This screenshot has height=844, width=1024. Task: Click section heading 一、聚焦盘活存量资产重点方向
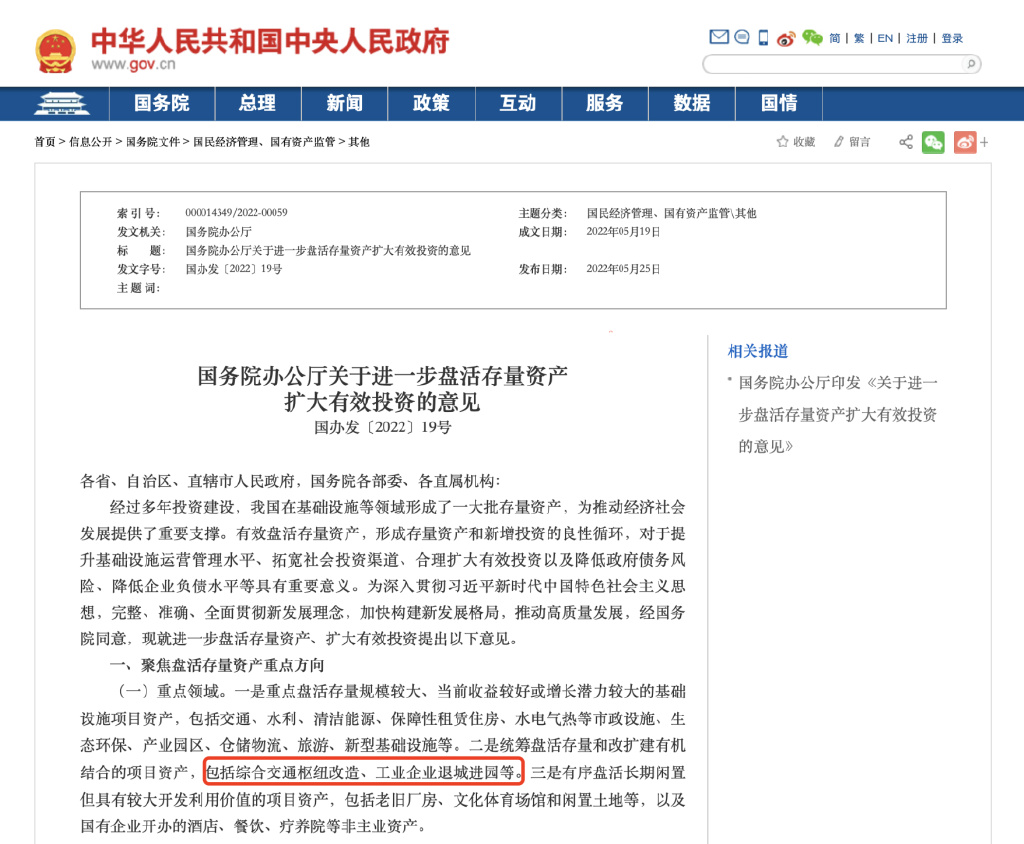click(217, 666)
